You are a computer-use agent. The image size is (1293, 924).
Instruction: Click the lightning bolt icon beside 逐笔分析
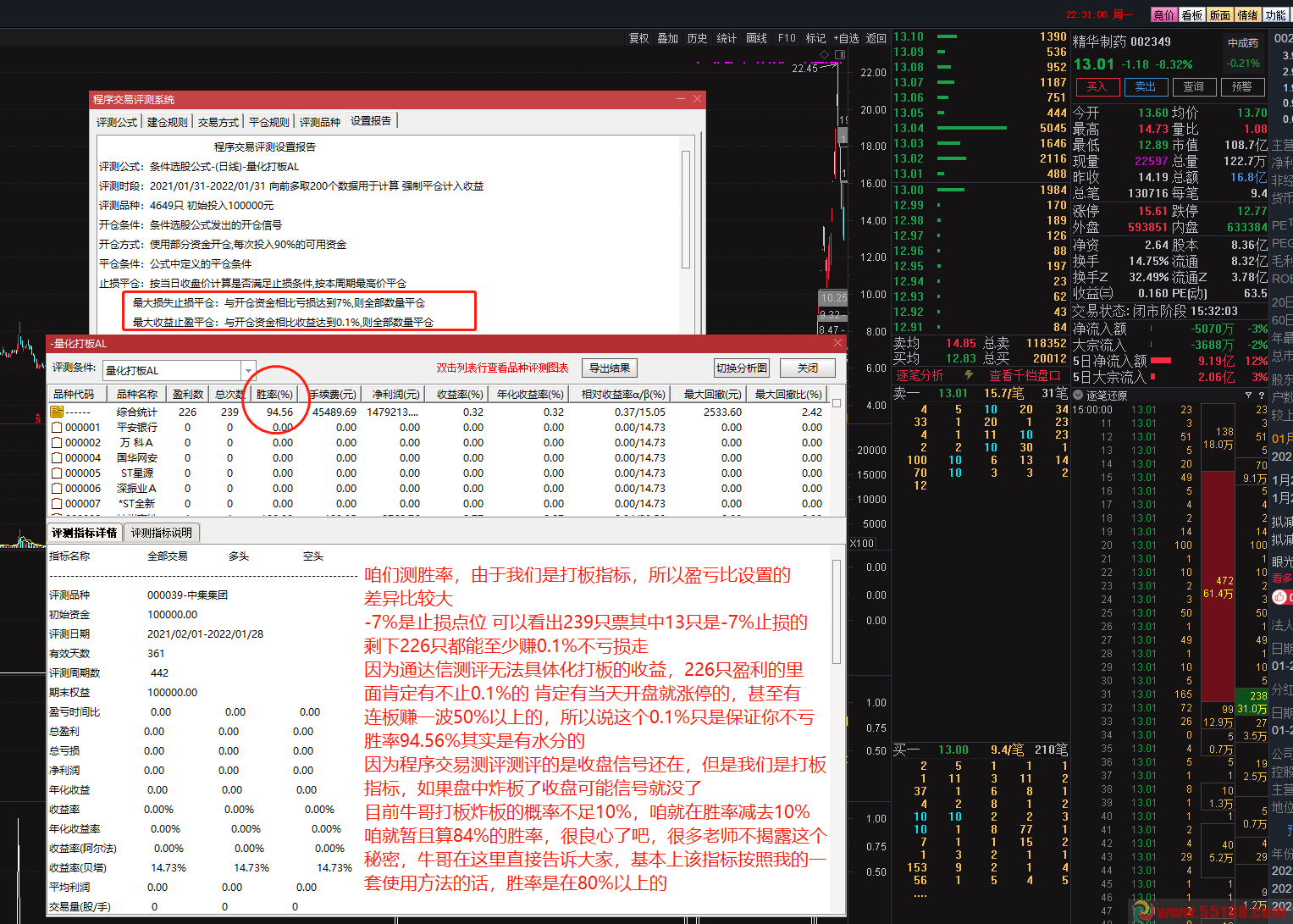[969, 375]
